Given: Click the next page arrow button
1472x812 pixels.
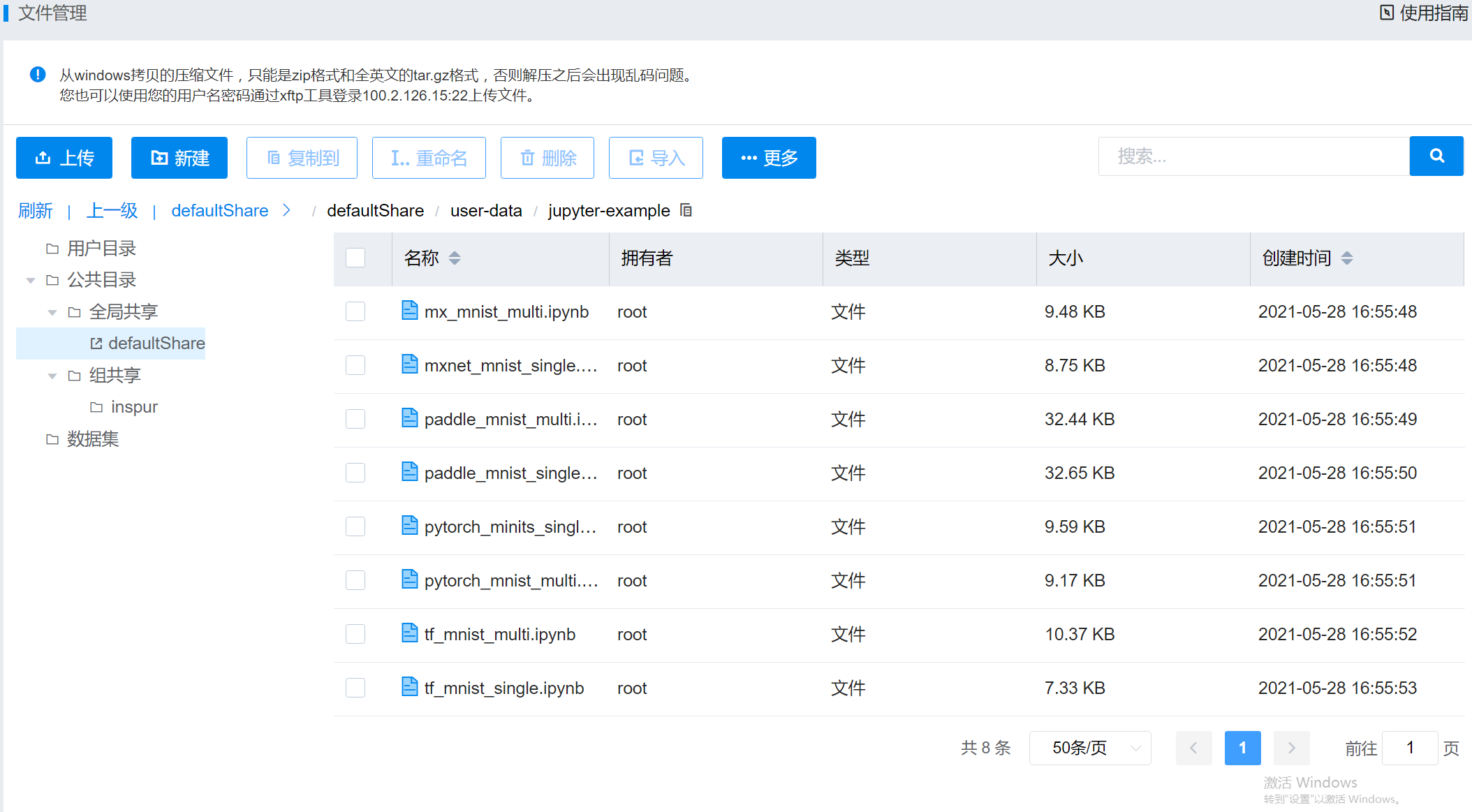Looking at the screenshot, I should 1291,748.
